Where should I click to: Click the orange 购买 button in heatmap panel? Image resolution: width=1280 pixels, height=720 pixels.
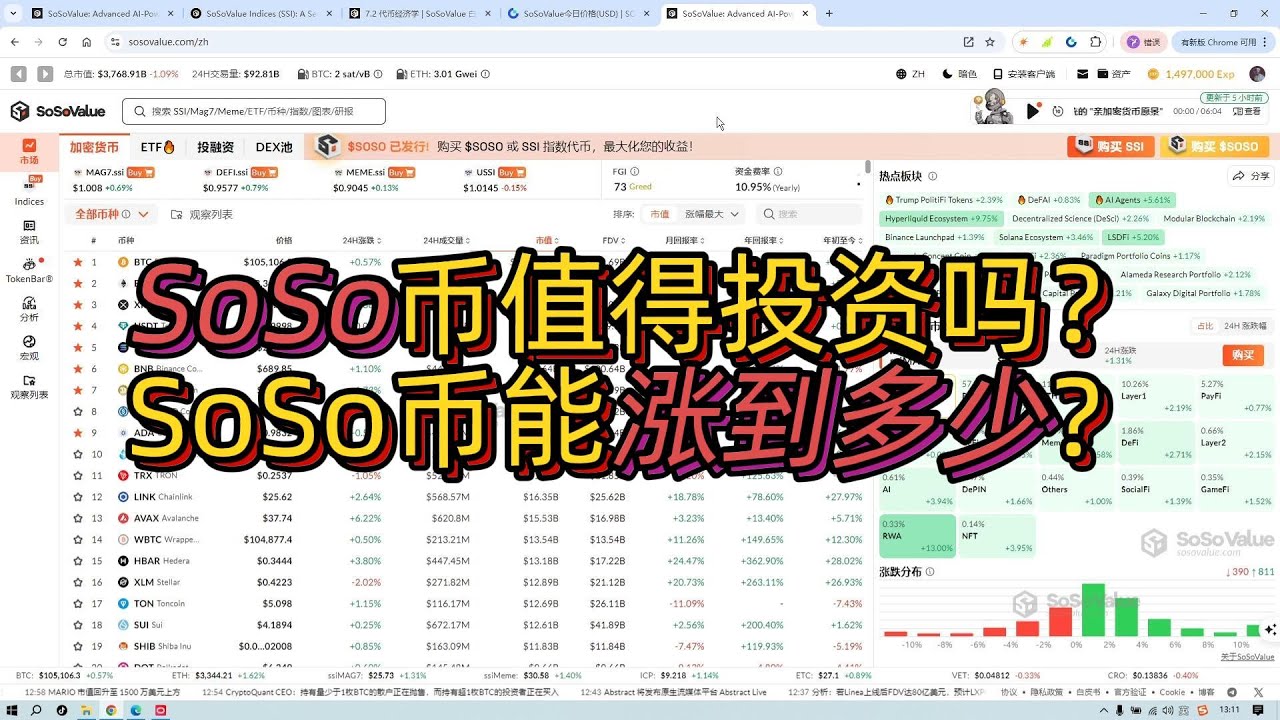tap(1243, 355)
